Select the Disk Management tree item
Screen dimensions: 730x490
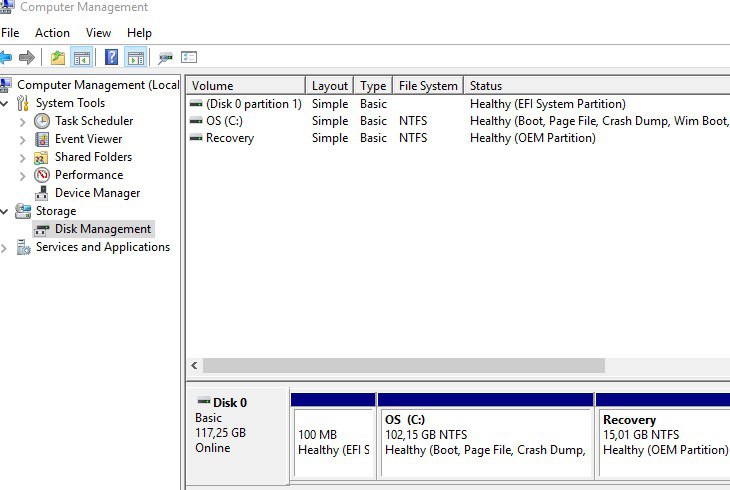pyautogui.click(x=103, y=229)
